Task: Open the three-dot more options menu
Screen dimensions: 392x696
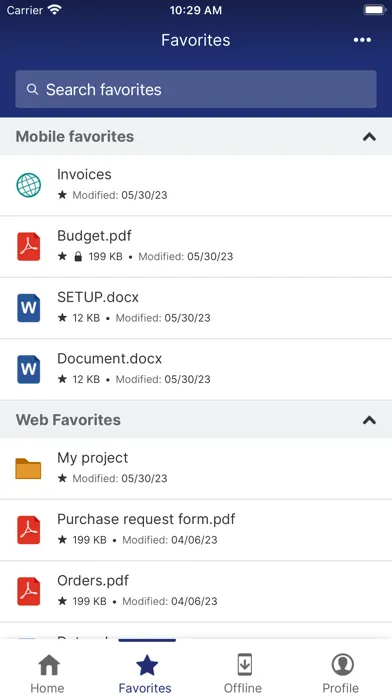Action: tap(362, 40)
